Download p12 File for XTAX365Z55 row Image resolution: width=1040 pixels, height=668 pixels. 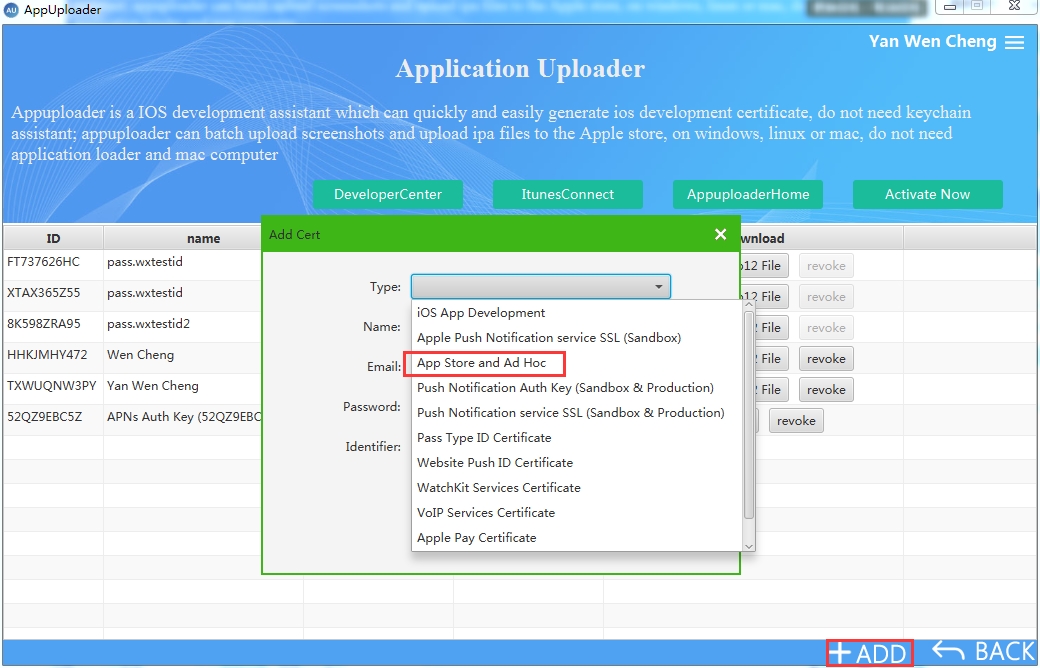tap(764, 297)
